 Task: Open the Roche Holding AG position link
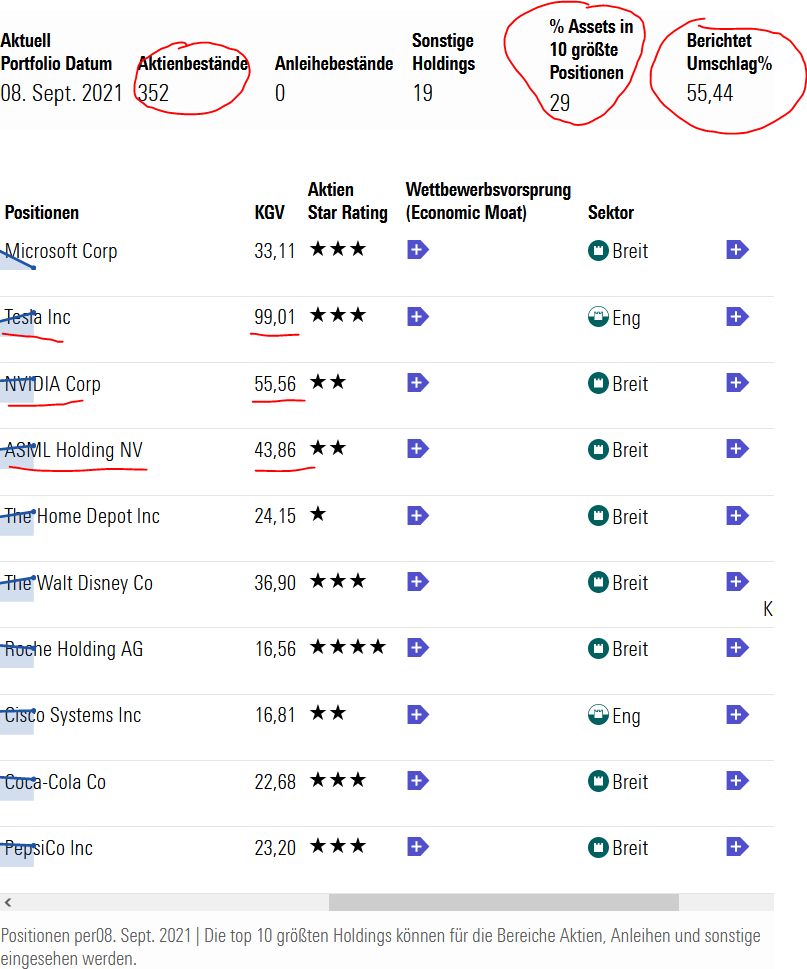pos(73,649)
